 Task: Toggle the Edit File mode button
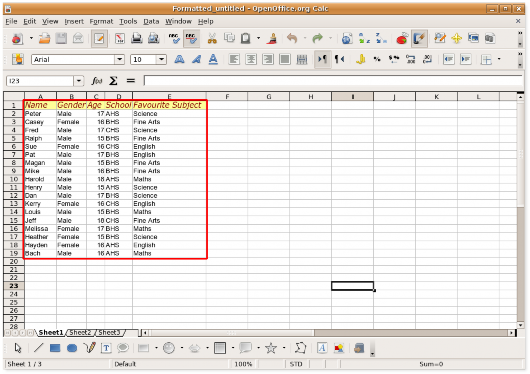[99, 38]
